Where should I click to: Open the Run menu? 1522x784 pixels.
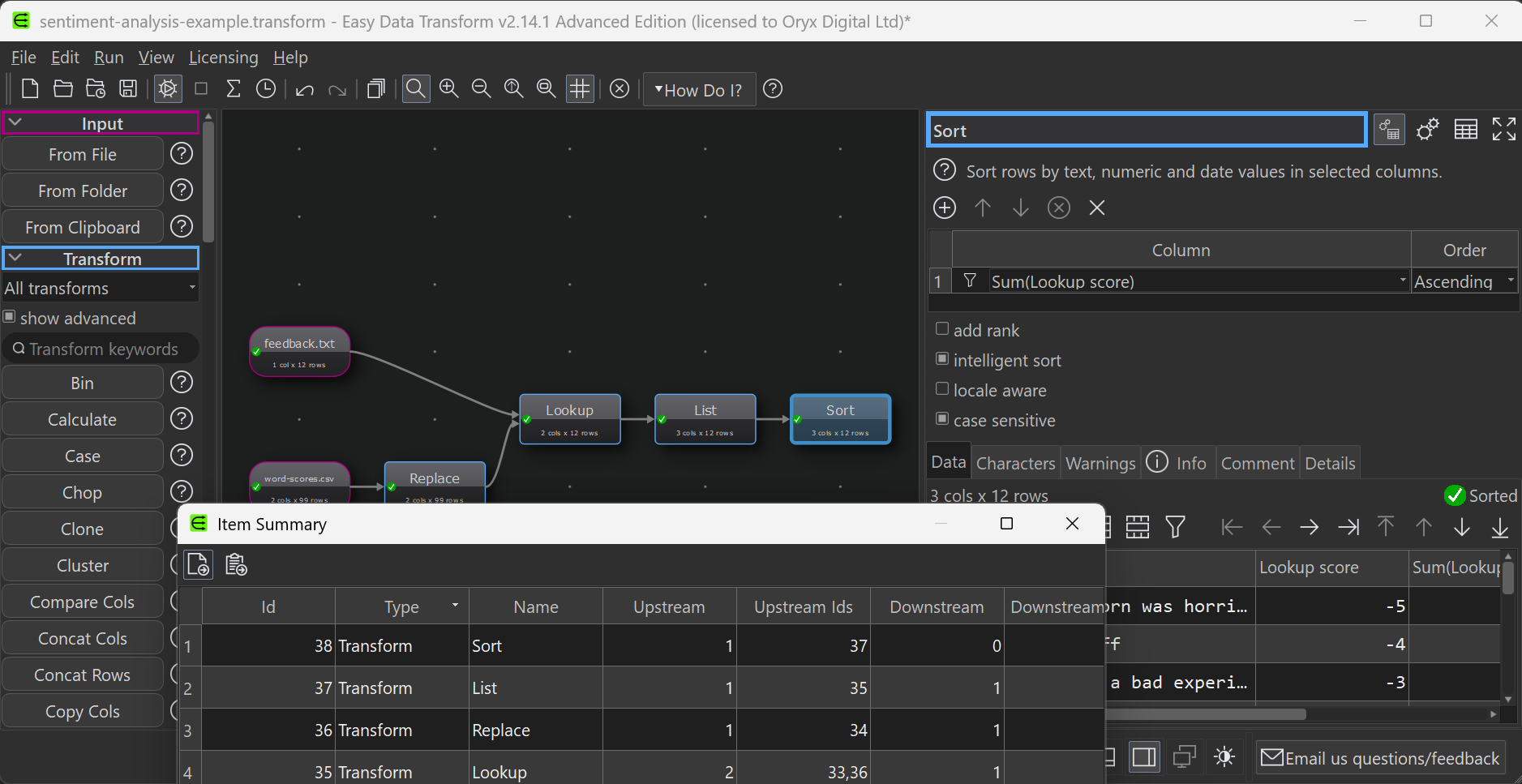109,58
